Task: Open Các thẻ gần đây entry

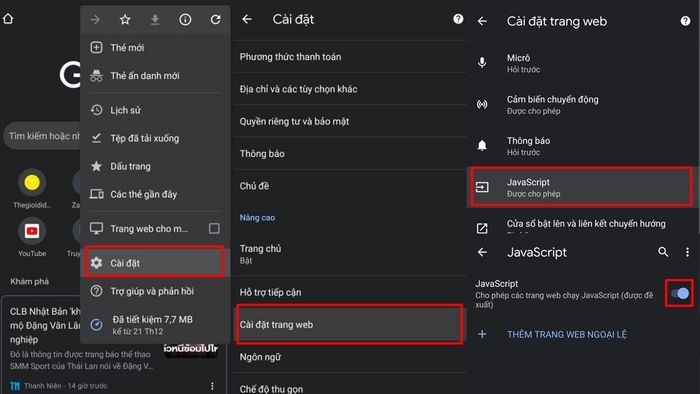Action: (x=155, y=194)
